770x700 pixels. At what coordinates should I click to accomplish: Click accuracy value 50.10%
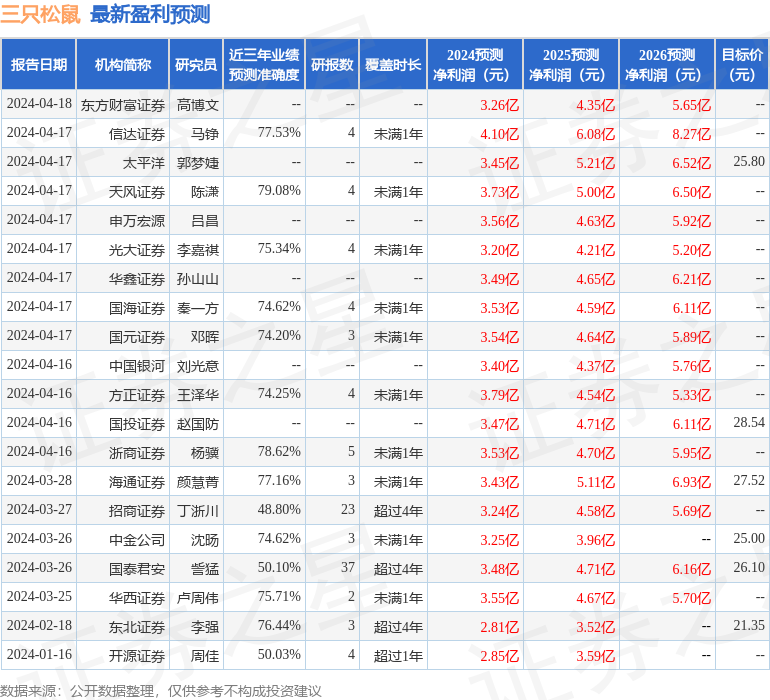click(279, 567)
